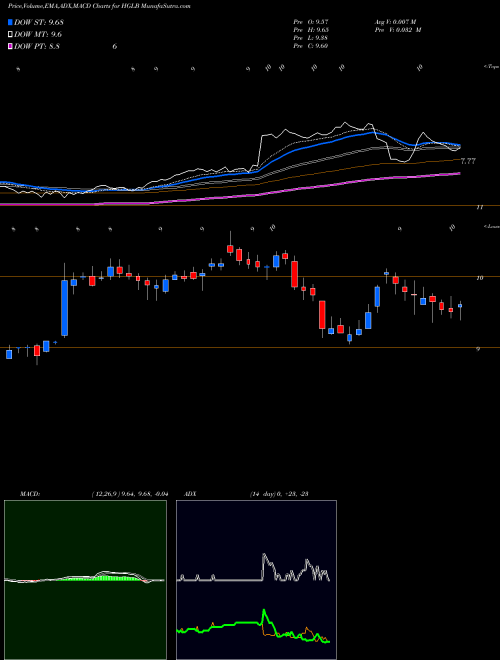Click the blue DOW ST legend swatch
The width and height of the screenshot is (500, 660).
[x=10, y=22]
